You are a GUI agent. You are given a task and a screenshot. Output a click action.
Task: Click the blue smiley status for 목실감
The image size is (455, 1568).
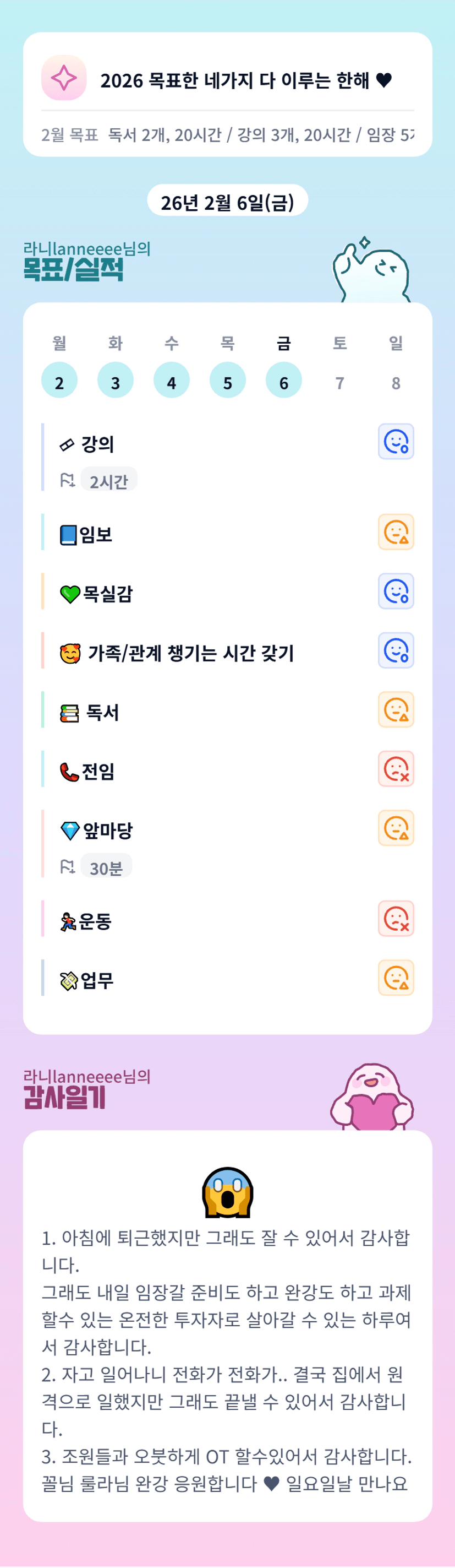(x=396, y=591)
